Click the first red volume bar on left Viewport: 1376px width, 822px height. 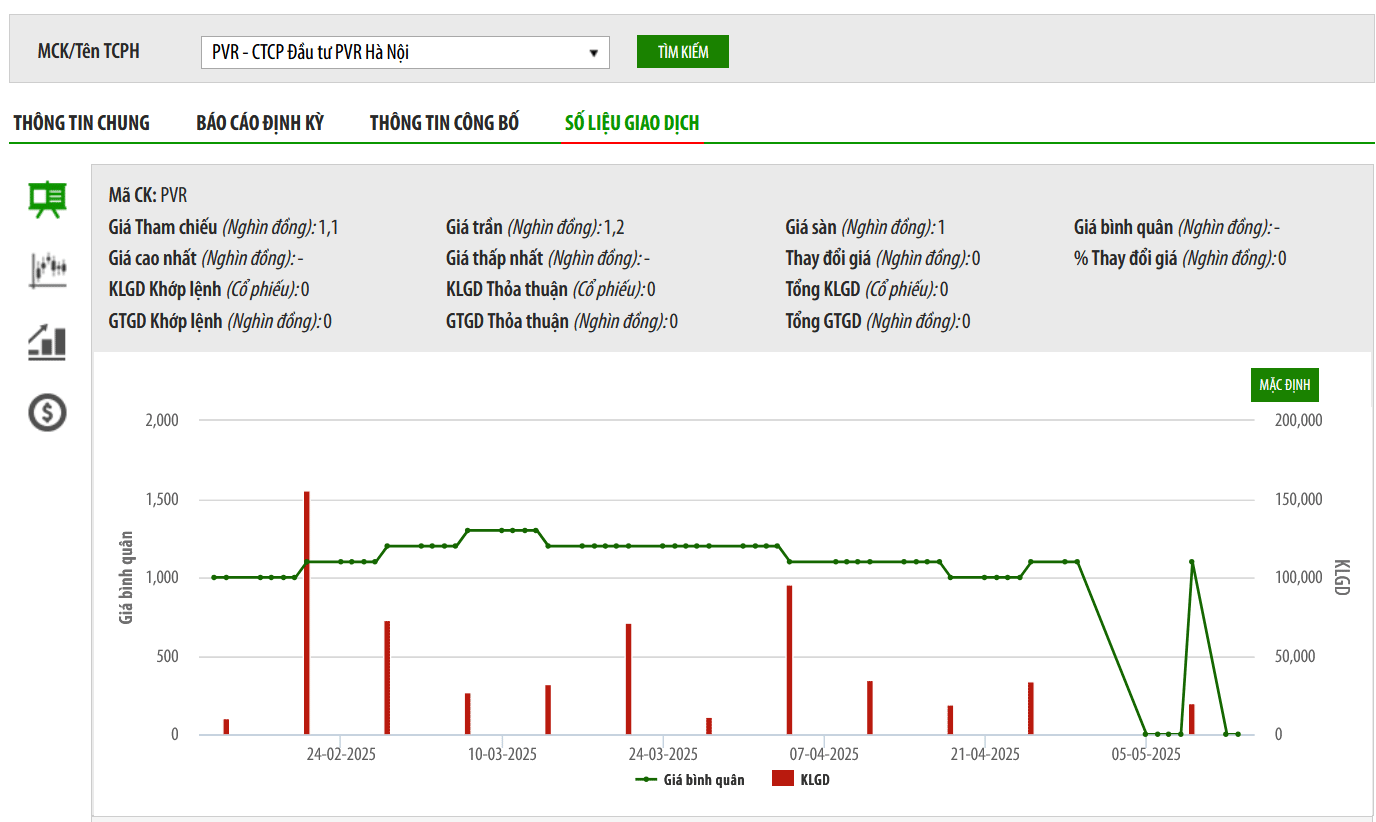[226, 726]
